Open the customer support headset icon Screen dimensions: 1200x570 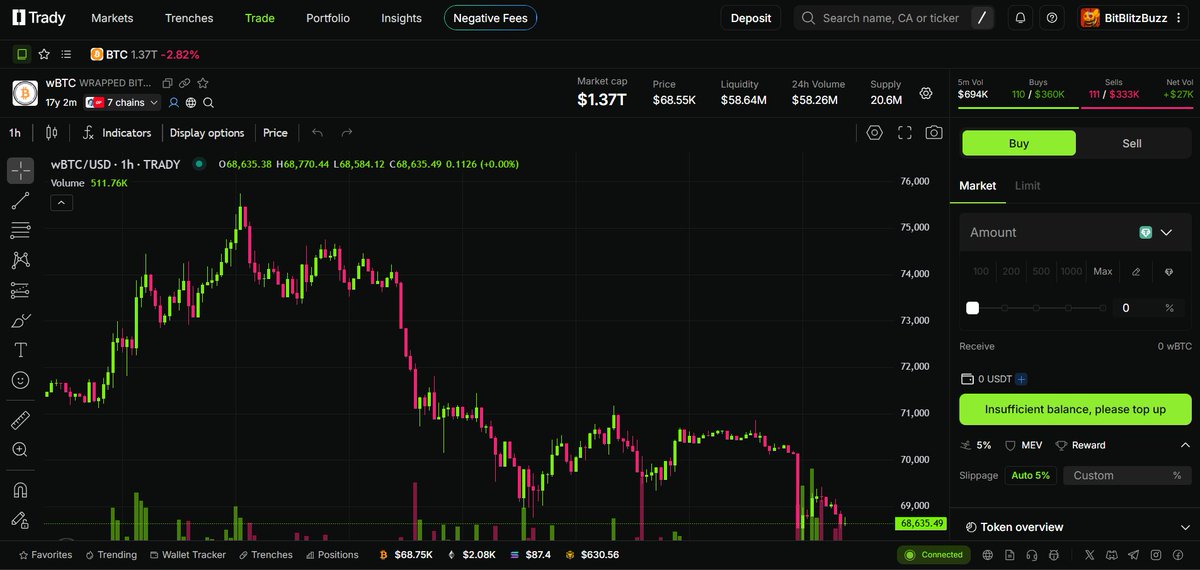pos(1033,554)
